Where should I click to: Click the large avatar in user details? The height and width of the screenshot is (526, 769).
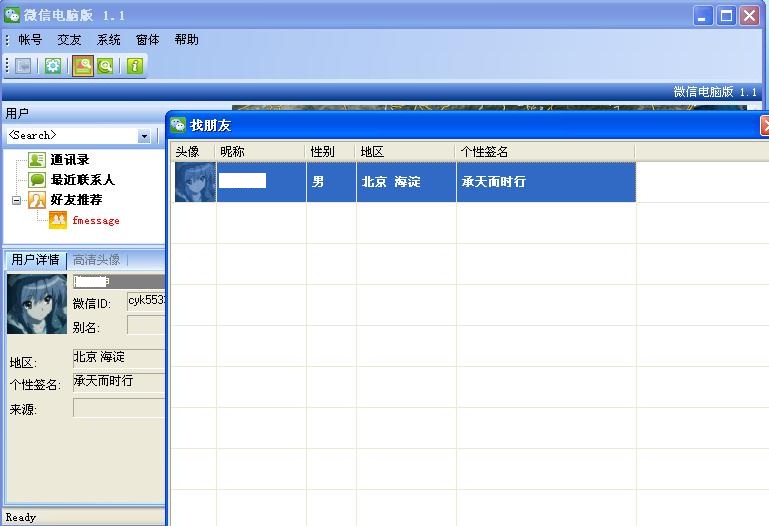click(x=37, y=304)
